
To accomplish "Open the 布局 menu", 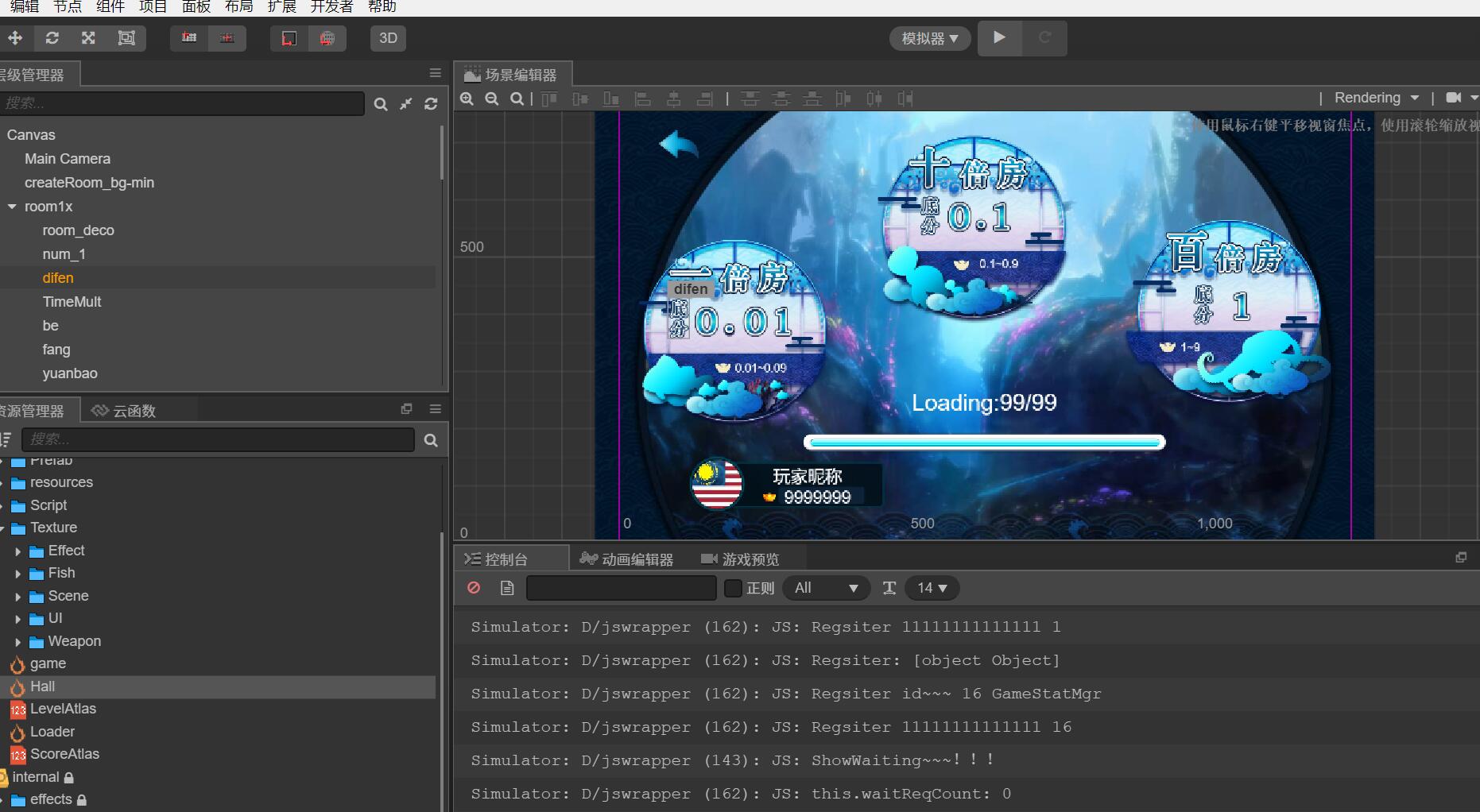I will point(238,6).
